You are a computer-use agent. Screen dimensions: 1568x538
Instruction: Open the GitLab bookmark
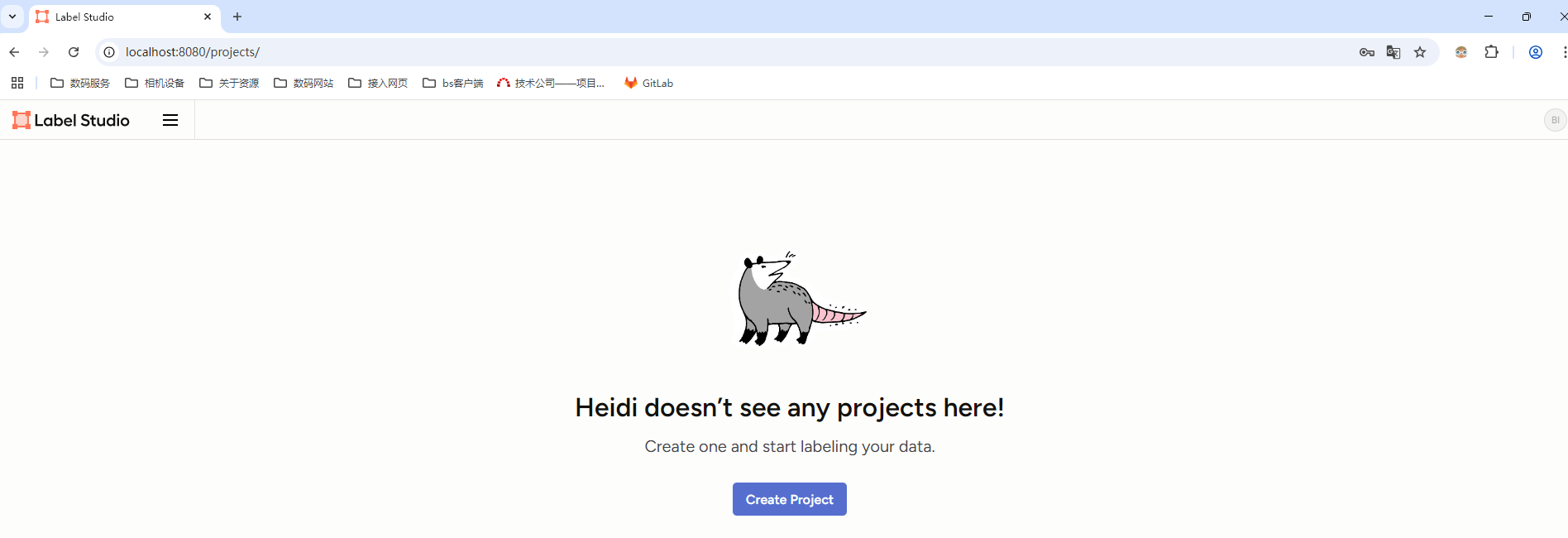(x=649, y=83)
